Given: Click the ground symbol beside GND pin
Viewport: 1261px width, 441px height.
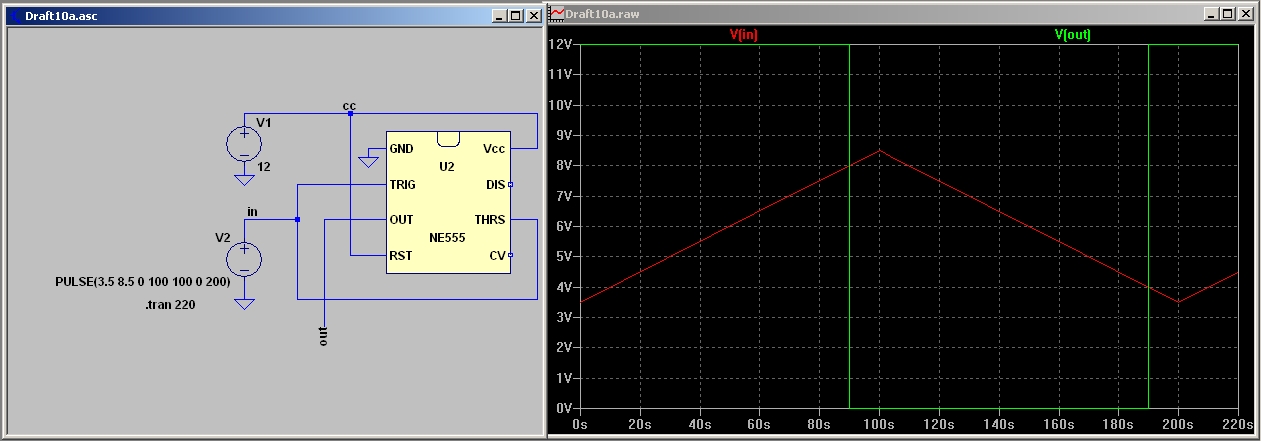Looking at the screenshot, I should pyautogui.click(x=368, y=162).
